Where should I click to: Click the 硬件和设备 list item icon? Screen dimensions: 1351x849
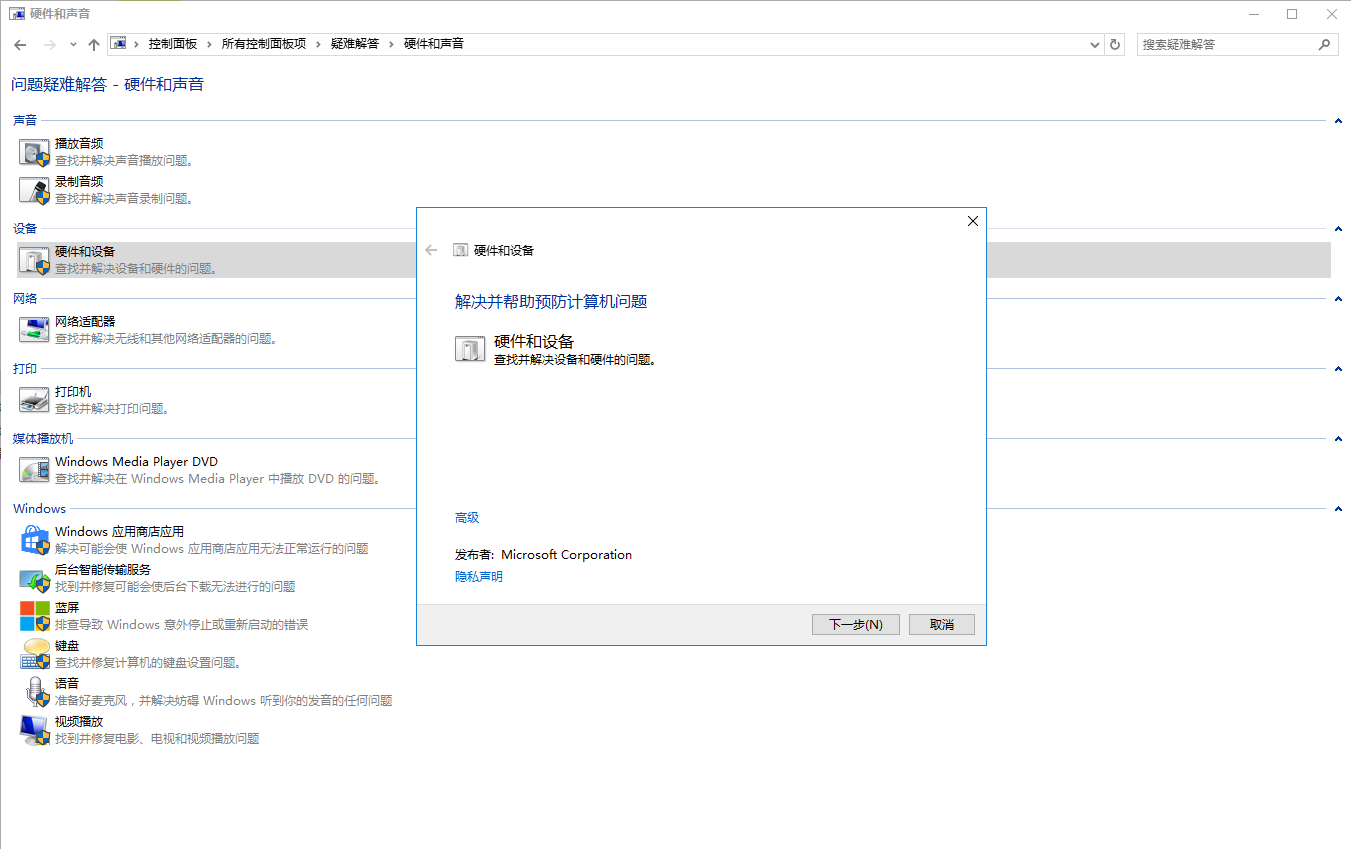pyautogui.click(x=34, y=260)
